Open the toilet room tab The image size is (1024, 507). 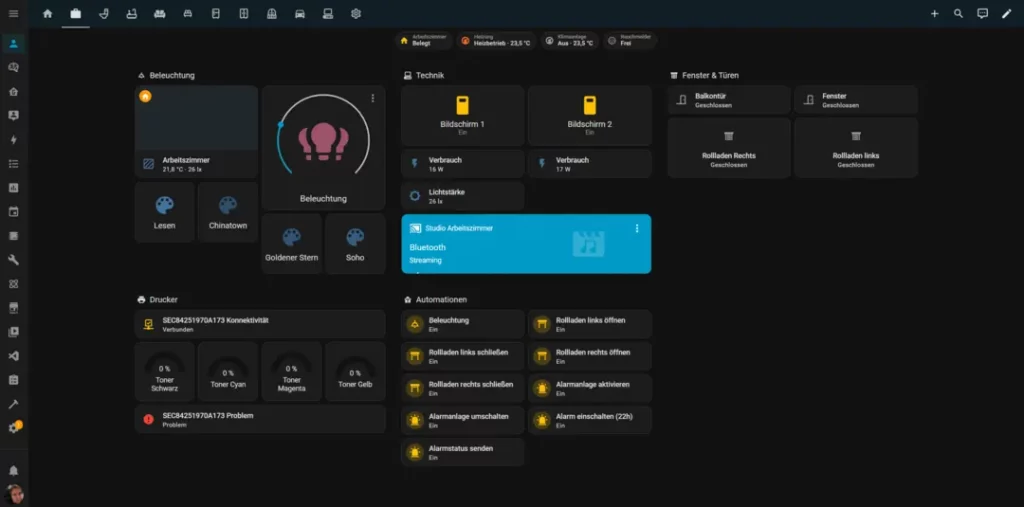click(x=104, y=14)
